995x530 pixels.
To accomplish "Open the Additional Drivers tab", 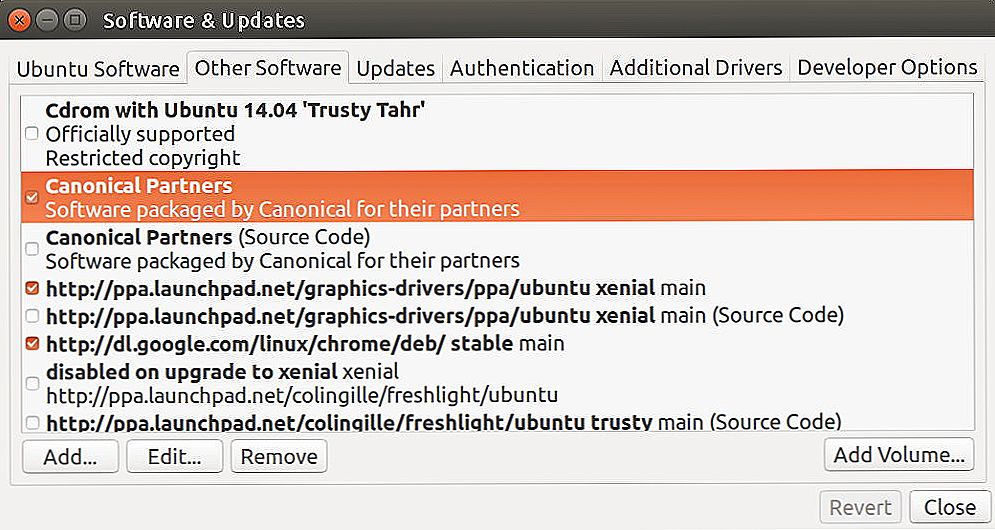I will [695, 69].
